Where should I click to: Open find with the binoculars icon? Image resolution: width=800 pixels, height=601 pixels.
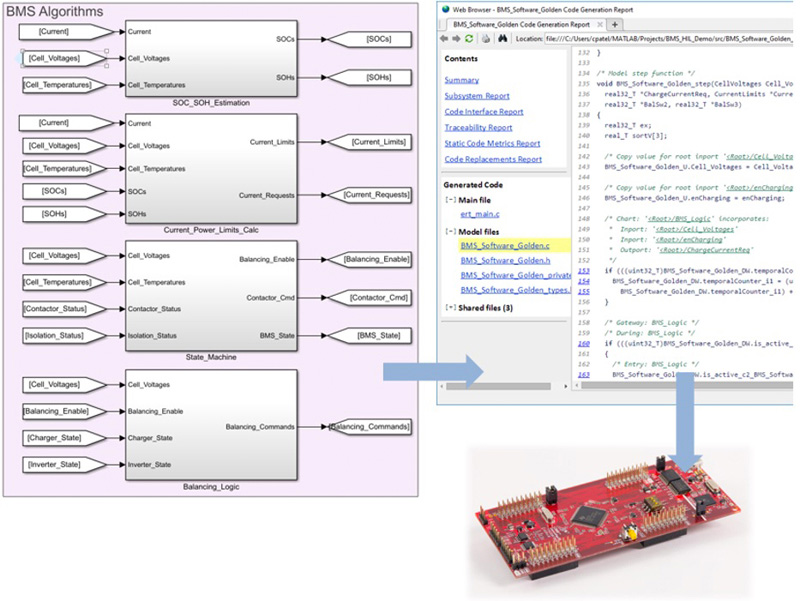501,40
